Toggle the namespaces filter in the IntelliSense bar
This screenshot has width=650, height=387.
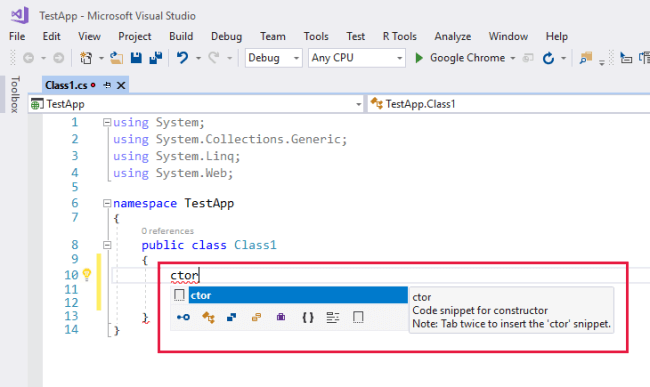coord(308,317)
